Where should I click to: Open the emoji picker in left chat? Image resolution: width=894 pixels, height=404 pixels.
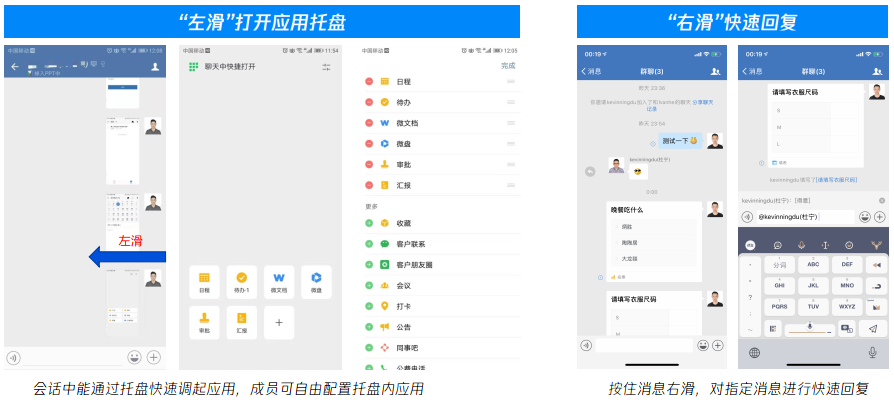pyautogui.click(x=134, y=357)
